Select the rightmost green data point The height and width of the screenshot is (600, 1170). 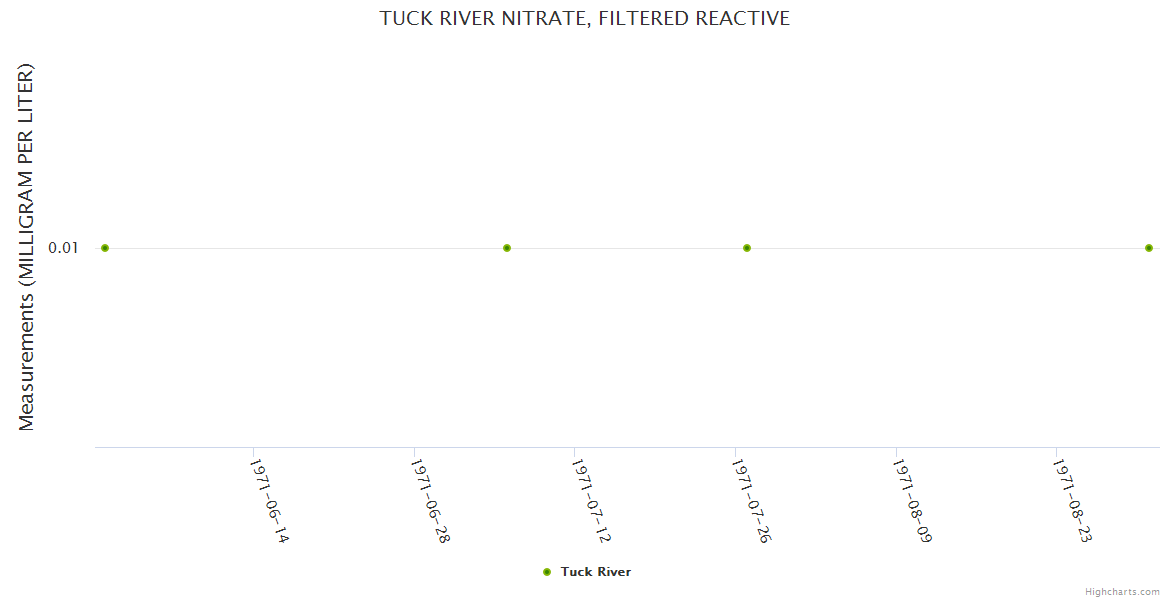(x=1149, y=247)
